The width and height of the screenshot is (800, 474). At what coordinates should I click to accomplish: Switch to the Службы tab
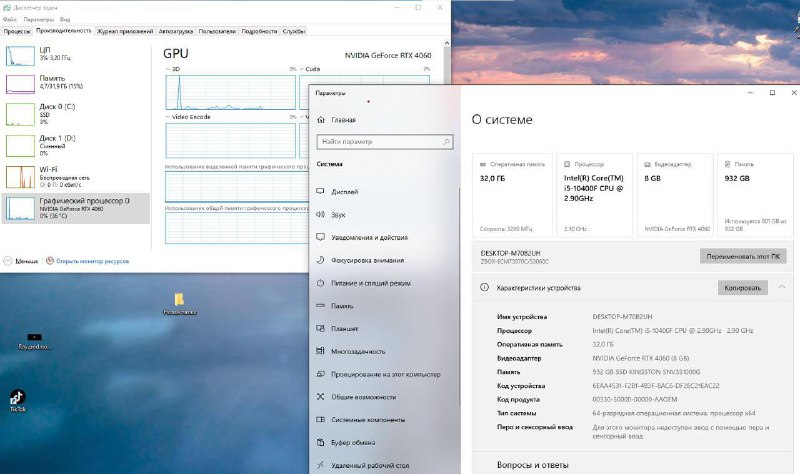point(294,31)
